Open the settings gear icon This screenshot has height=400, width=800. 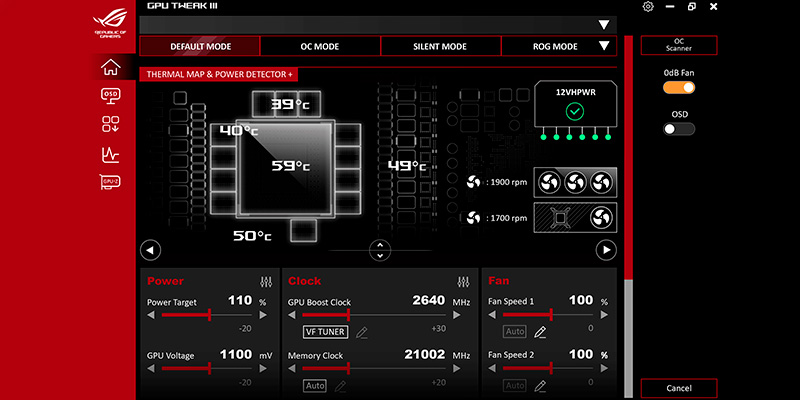click(648, 7)
